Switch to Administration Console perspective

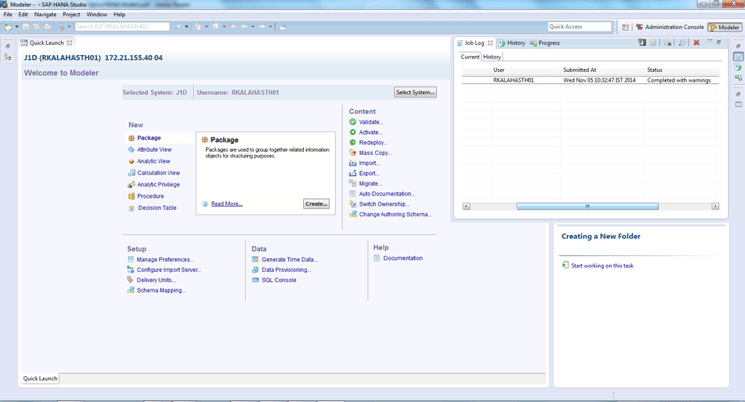pos(670,27)
